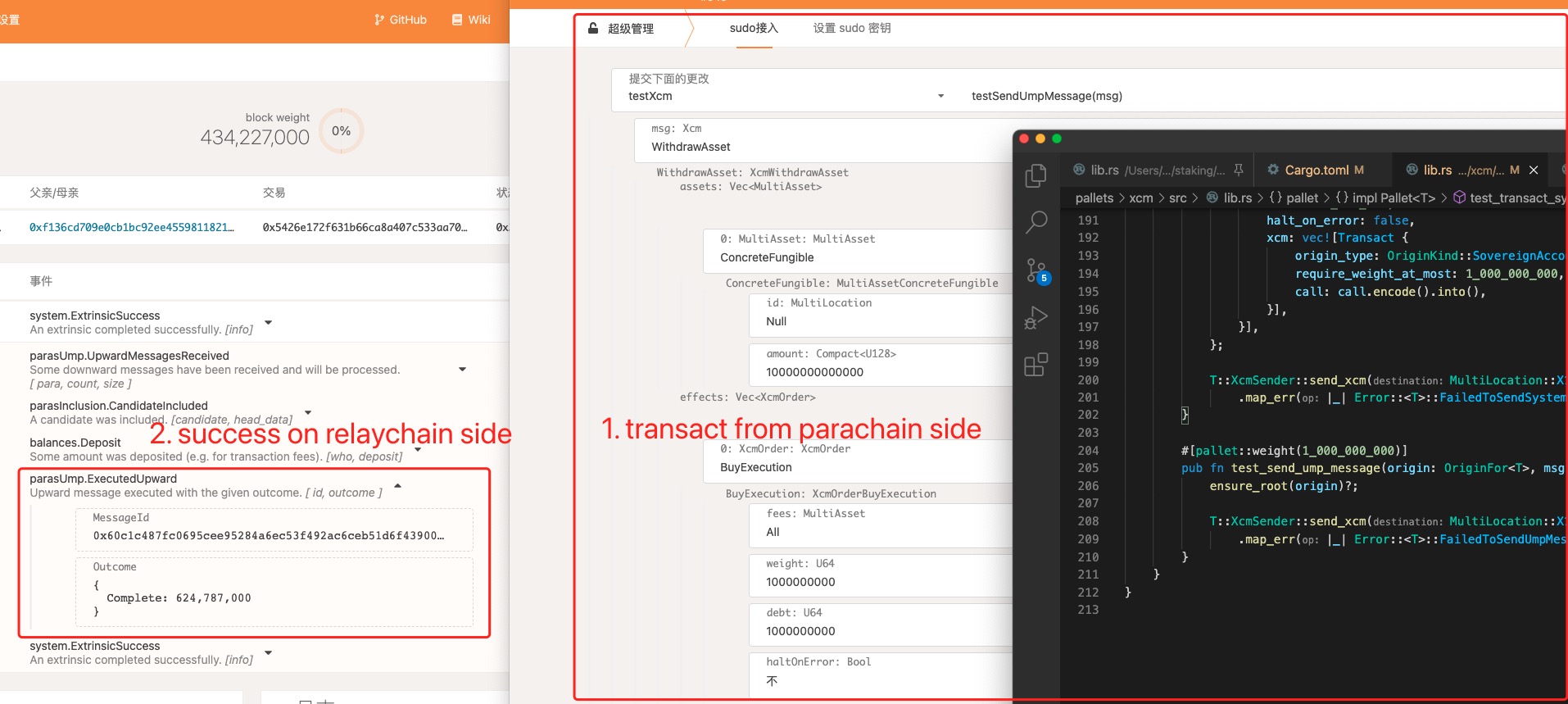Click the Outcome Complete value box

click(x=274, y=592)
